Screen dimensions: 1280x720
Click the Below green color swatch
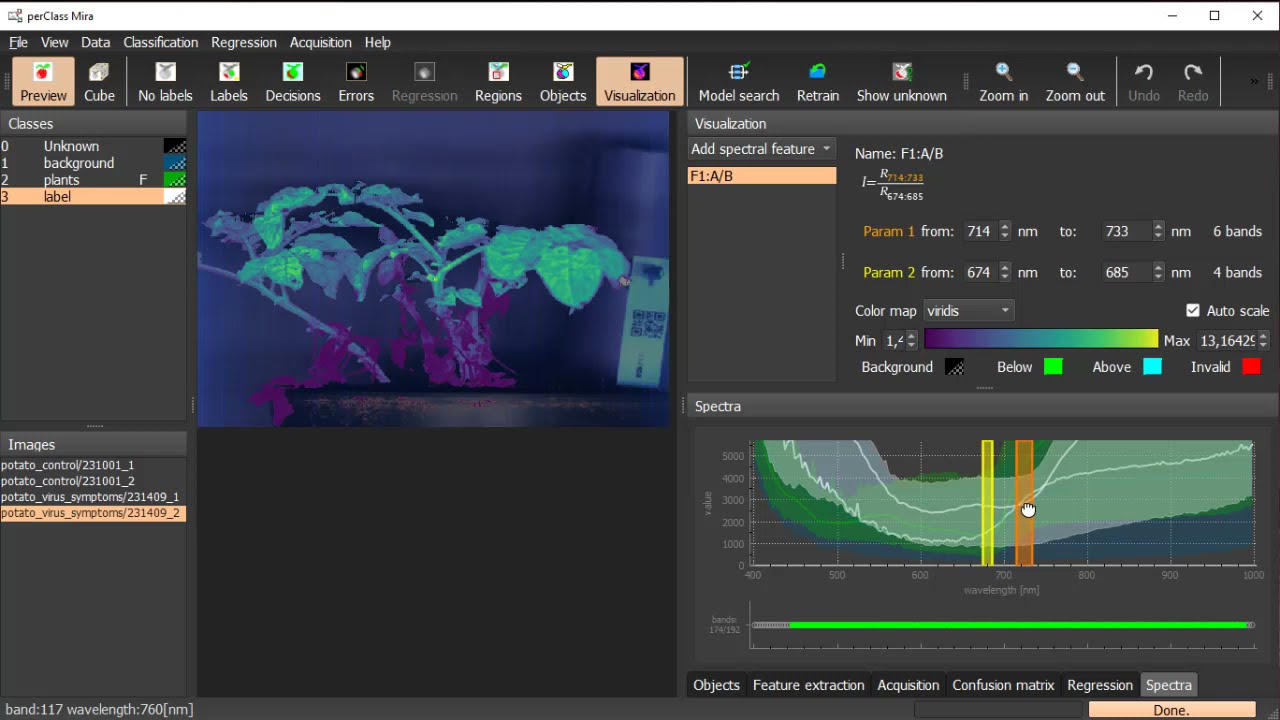(x=1053, y=367)
